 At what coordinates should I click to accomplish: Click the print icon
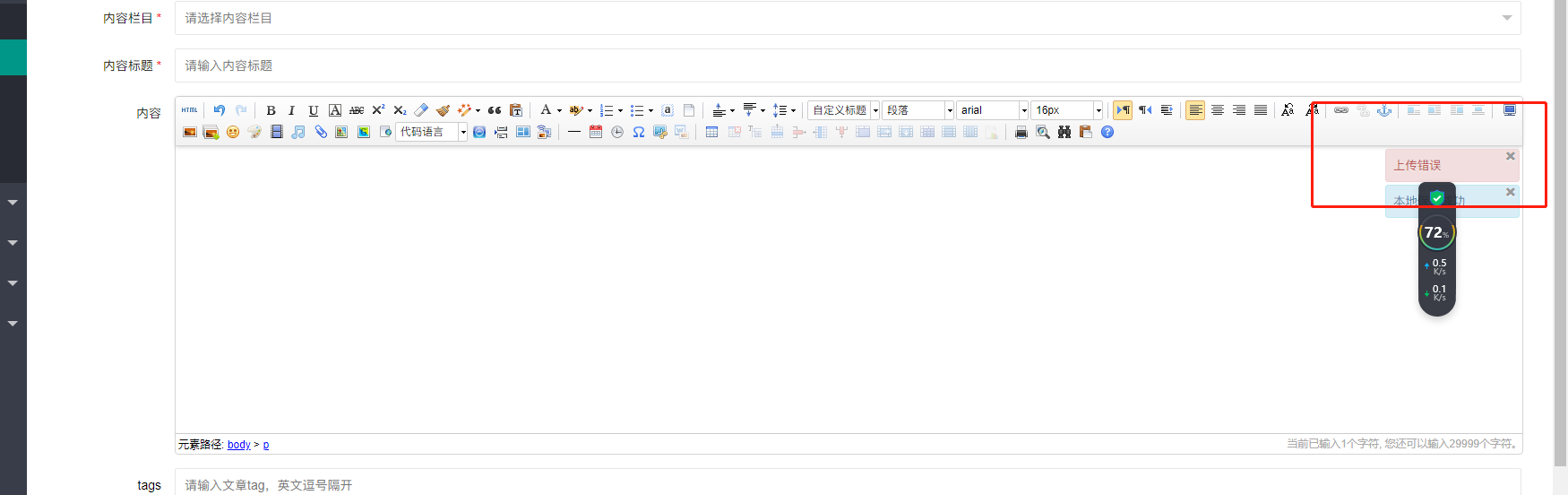tap(1021, 132)
